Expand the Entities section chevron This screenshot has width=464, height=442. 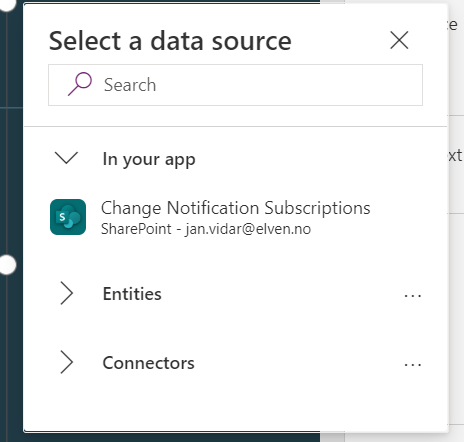(67, 293)
